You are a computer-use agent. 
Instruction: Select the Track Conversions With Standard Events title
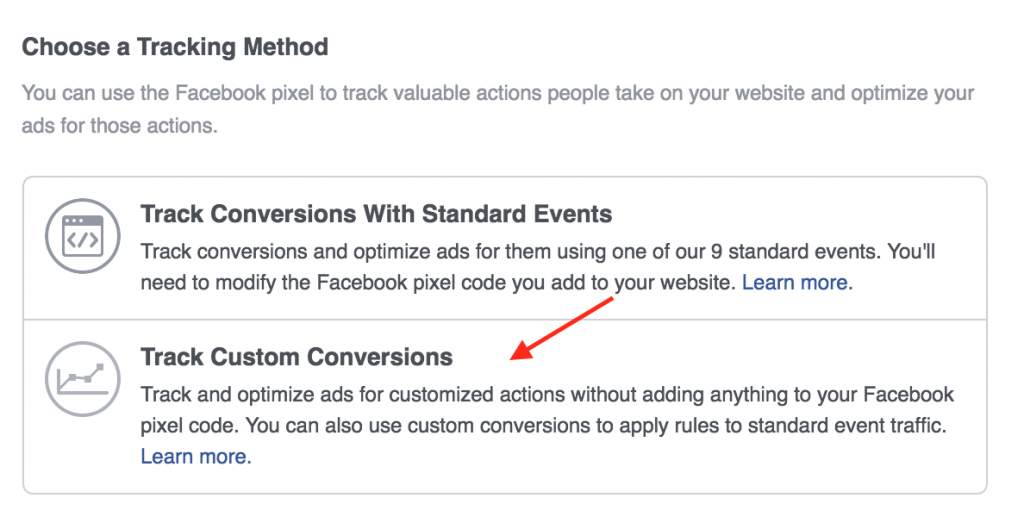click(x=376, y=213)
